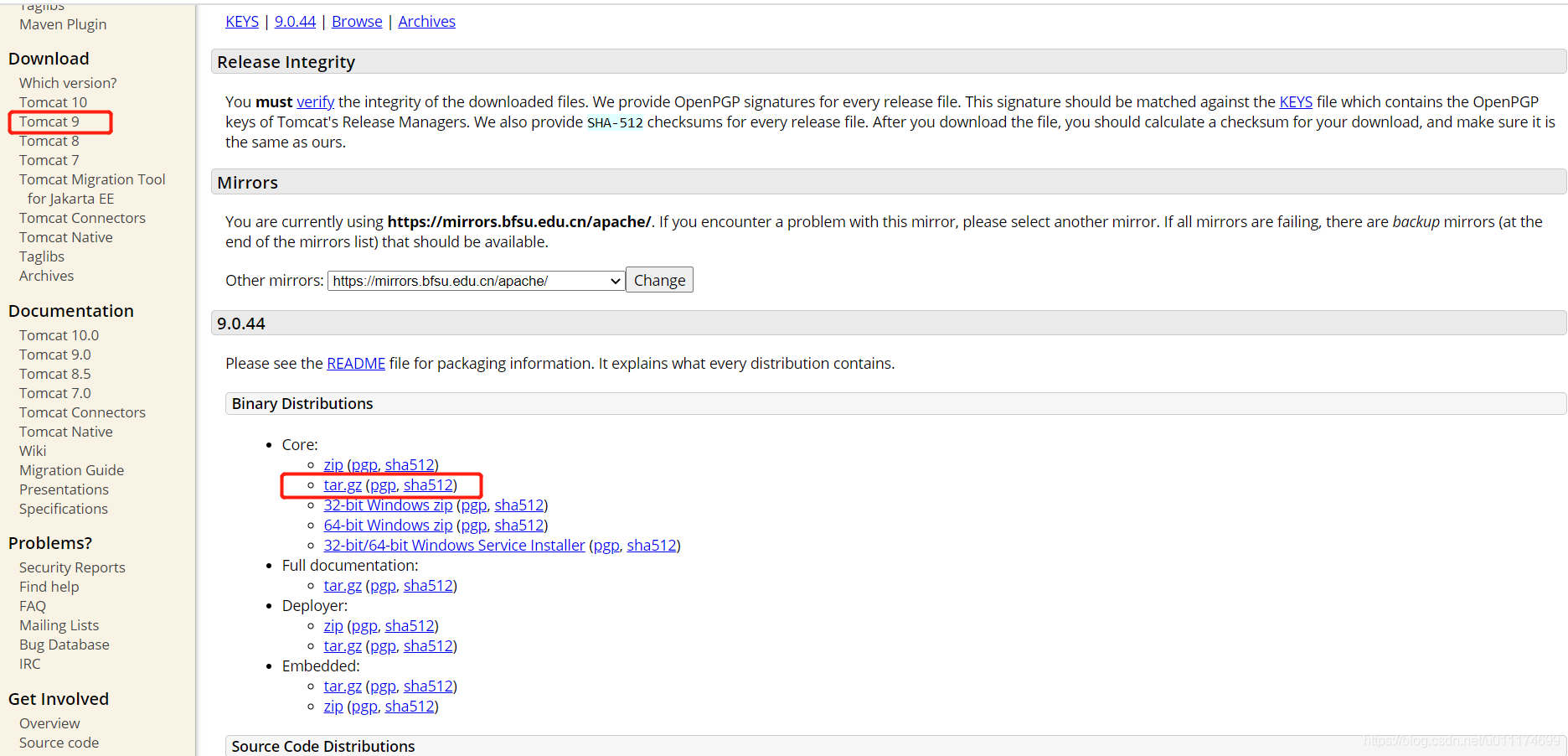Open sha512 for Embedded zip
The width and height of the screenshot is (1568, 756).
coord(410,706)
